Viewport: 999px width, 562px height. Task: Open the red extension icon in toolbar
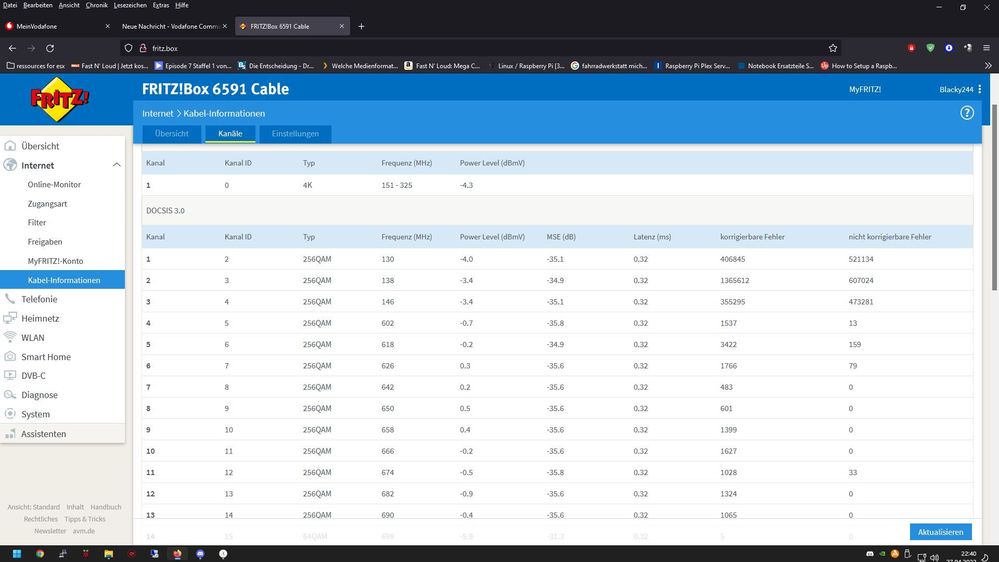point(912,48)
